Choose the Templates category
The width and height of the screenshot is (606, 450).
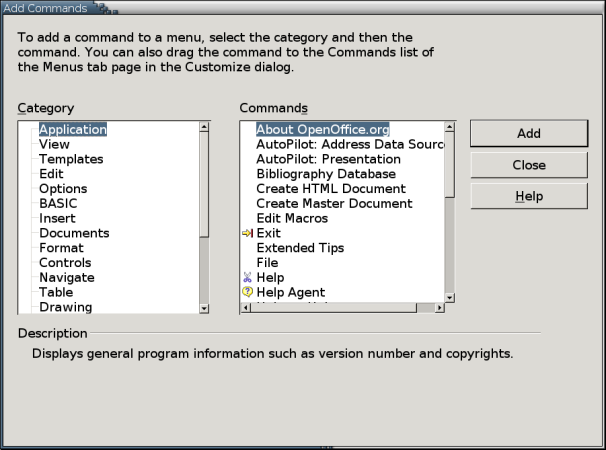coord(71,159)
